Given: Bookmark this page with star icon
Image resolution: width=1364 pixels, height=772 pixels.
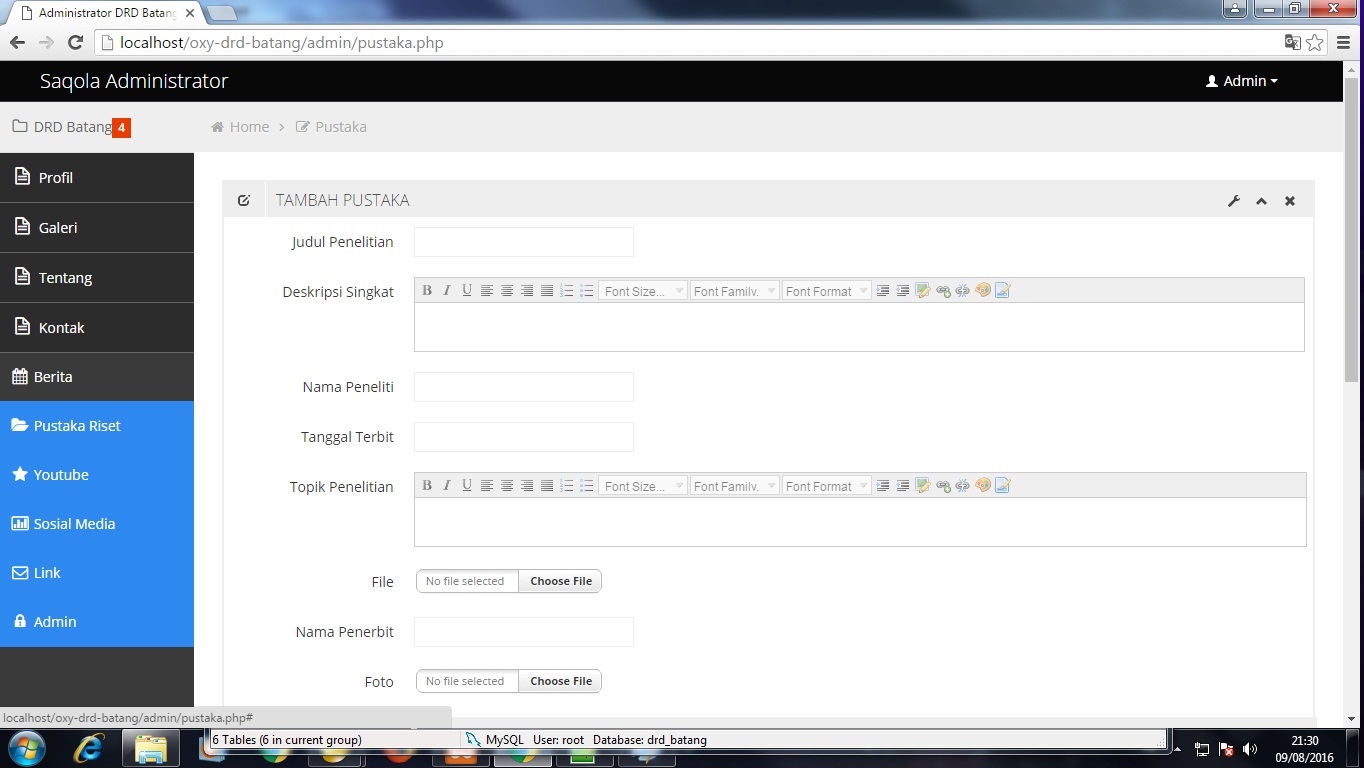Looking at the screenshot, I should click(x=1315, y=43).
